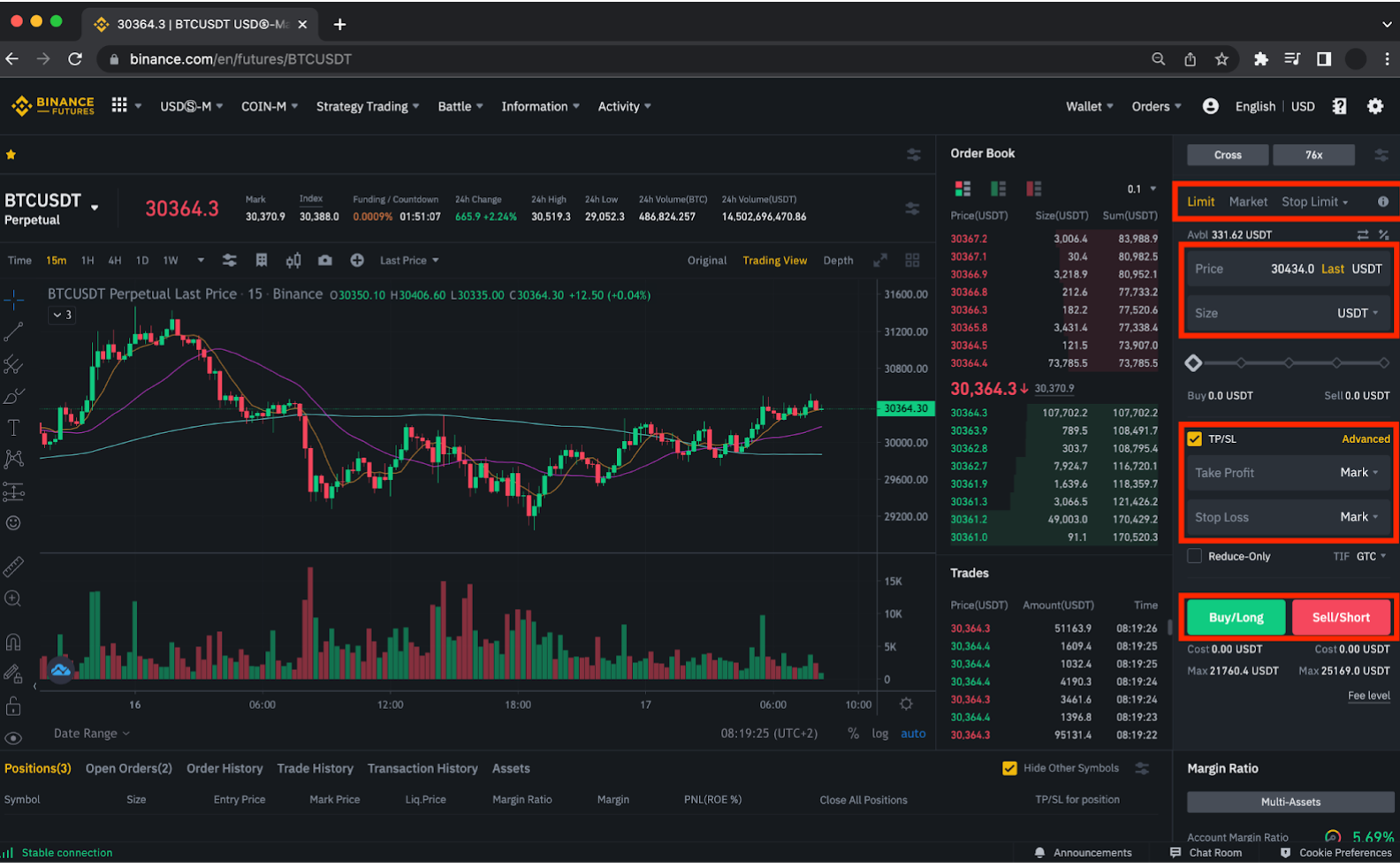The width and height of the screenshot is (1400, 868).
Task: Show buy-only order book view icon
Action: 998,188
